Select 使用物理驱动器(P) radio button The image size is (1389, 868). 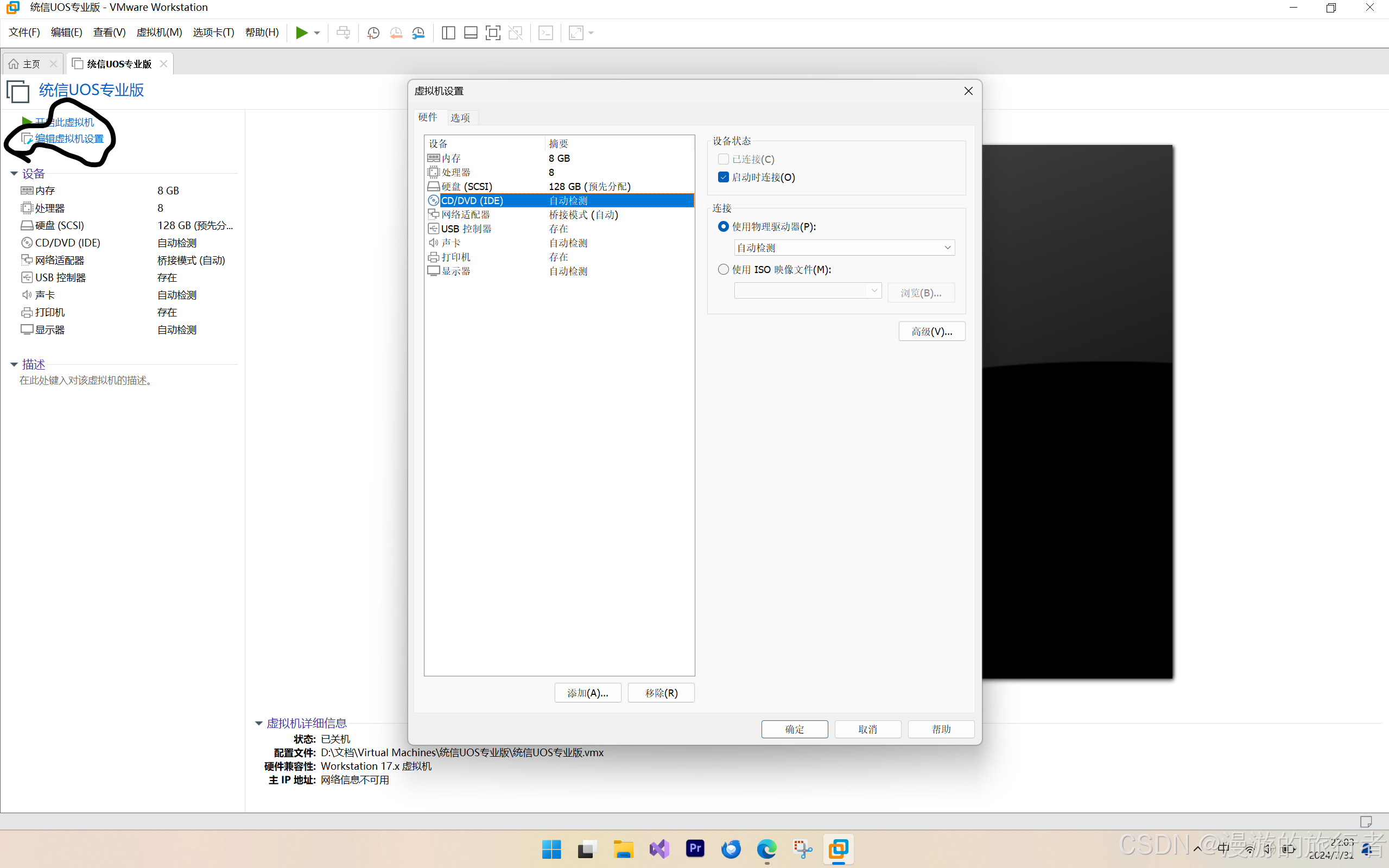click(x=723, y=226)
